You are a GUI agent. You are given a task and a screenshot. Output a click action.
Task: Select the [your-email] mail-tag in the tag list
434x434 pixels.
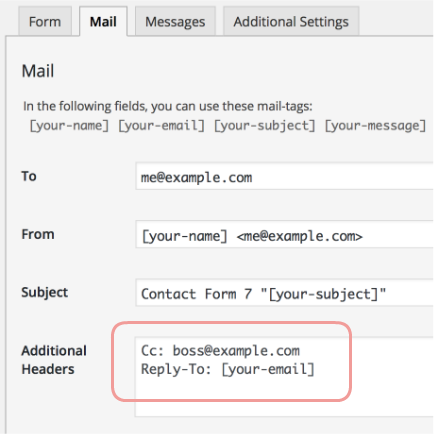(x=161, y=126)
